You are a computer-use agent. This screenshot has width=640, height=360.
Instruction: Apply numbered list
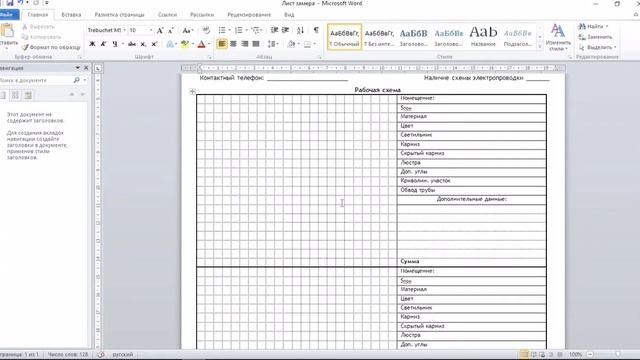(x=239, y=30)
